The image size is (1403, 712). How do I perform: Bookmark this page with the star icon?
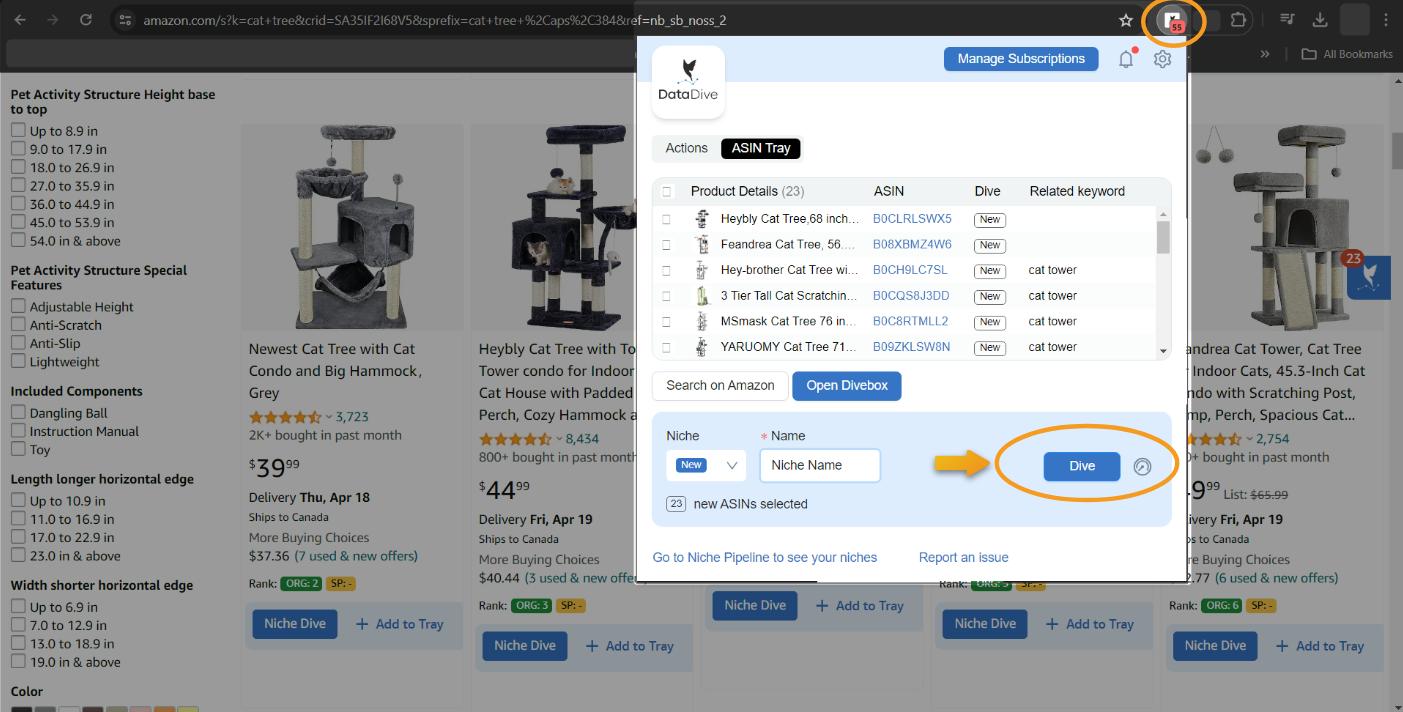tap(1126, 20)
